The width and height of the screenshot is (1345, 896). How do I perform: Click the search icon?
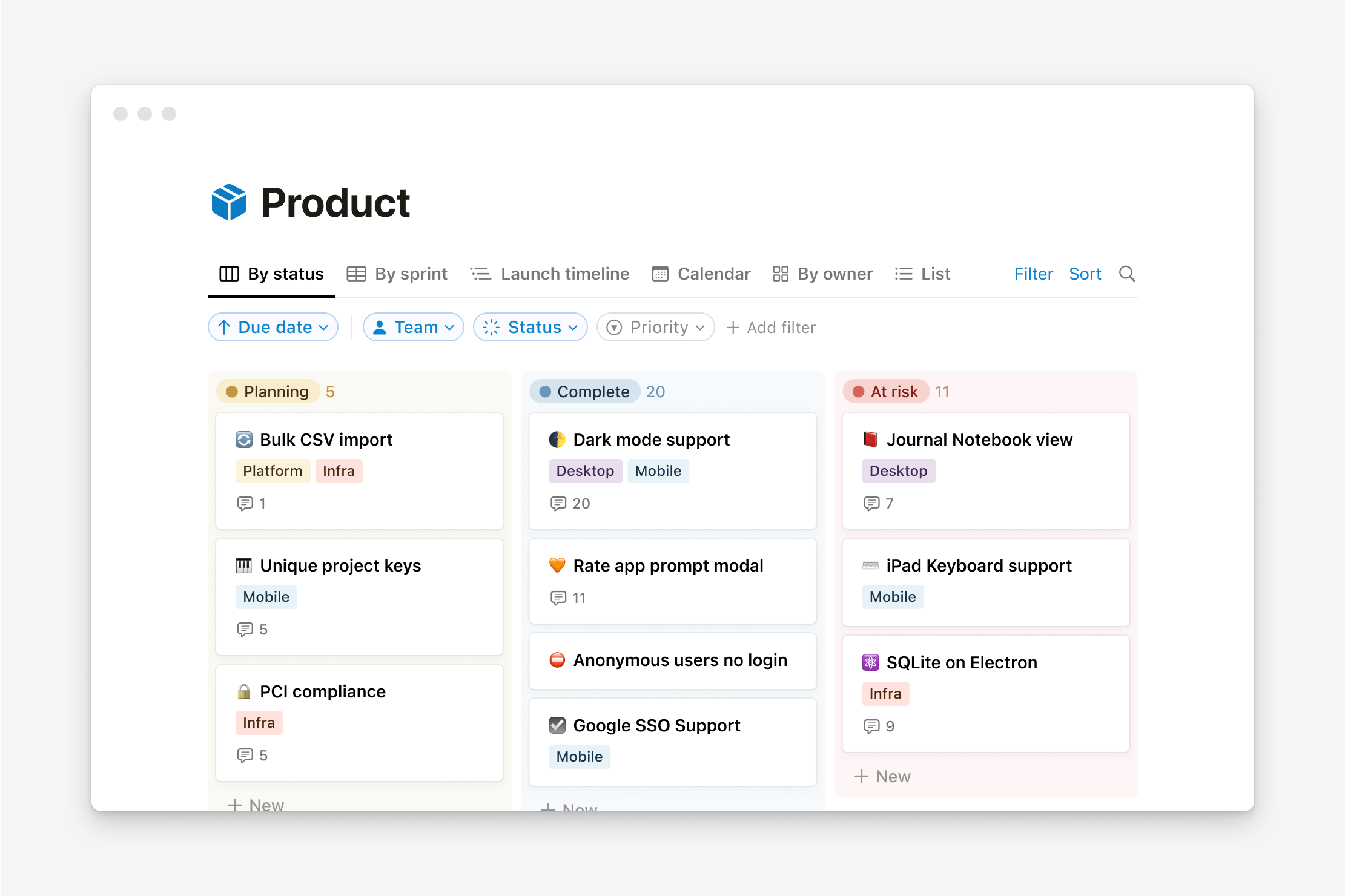1128,273
